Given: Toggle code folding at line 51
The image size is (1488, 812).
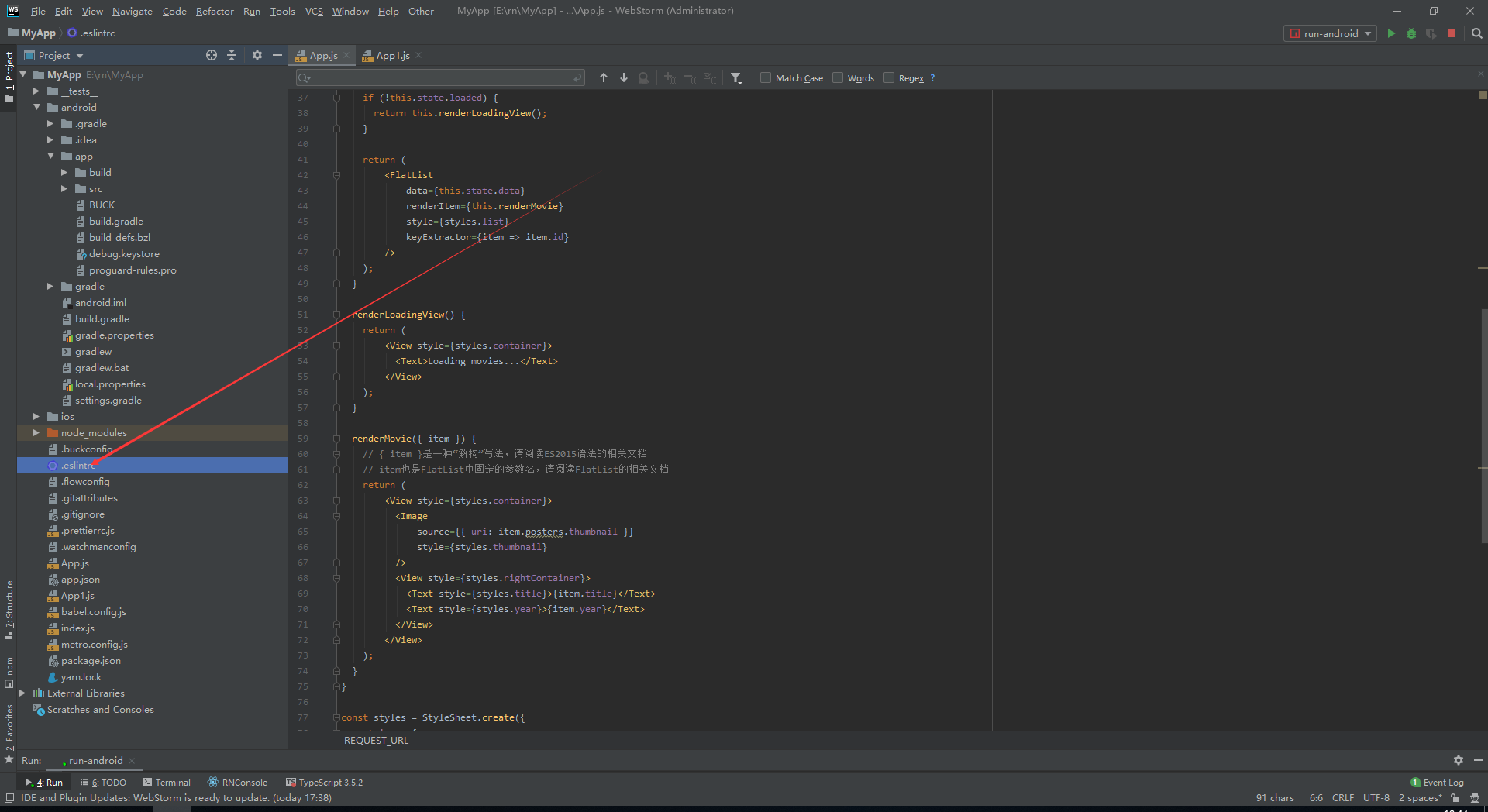Looking at the screenshot, I should (x=336, y=315).
